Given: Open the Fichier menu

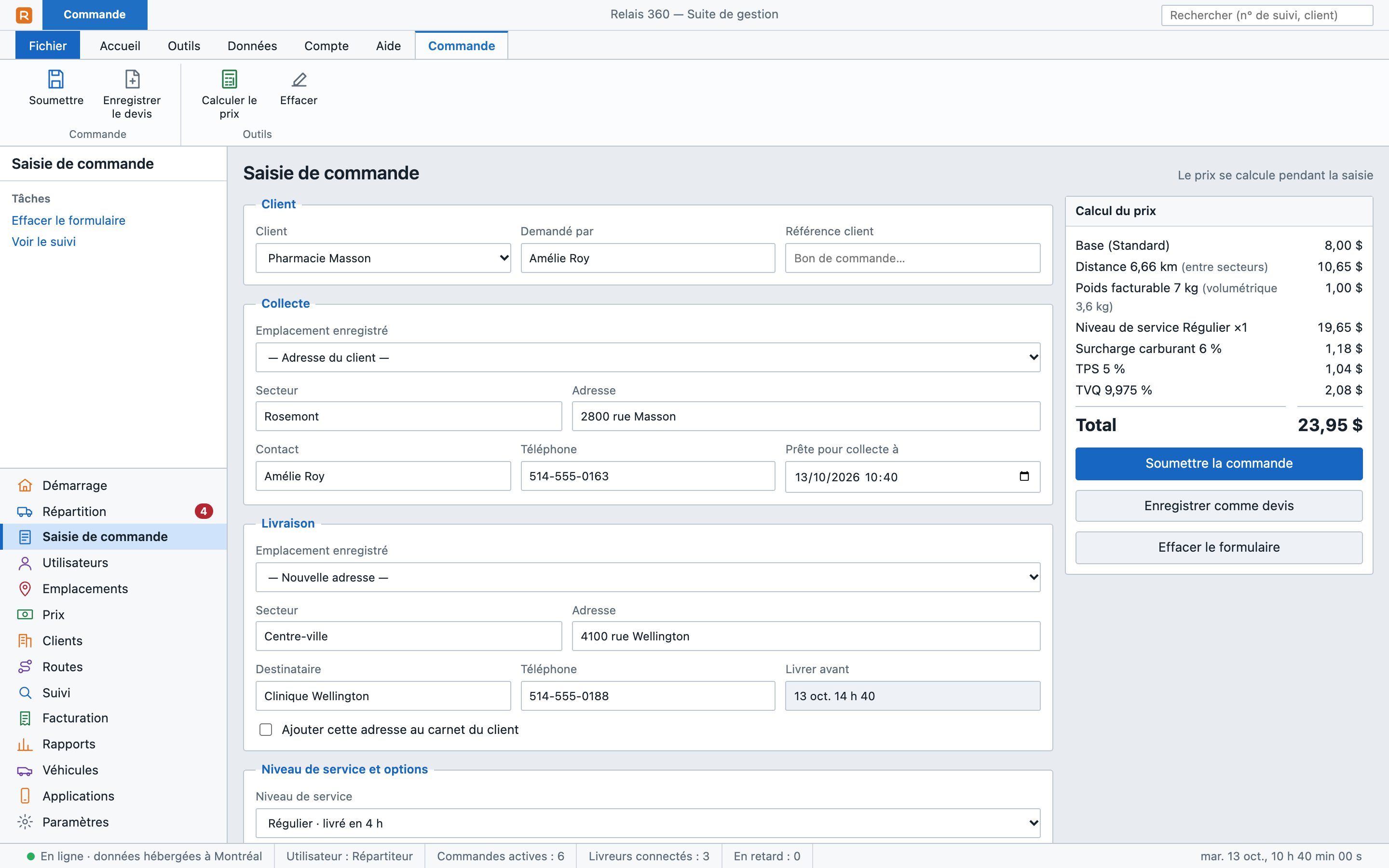Looking at the screenshot, I should point(48,46).
